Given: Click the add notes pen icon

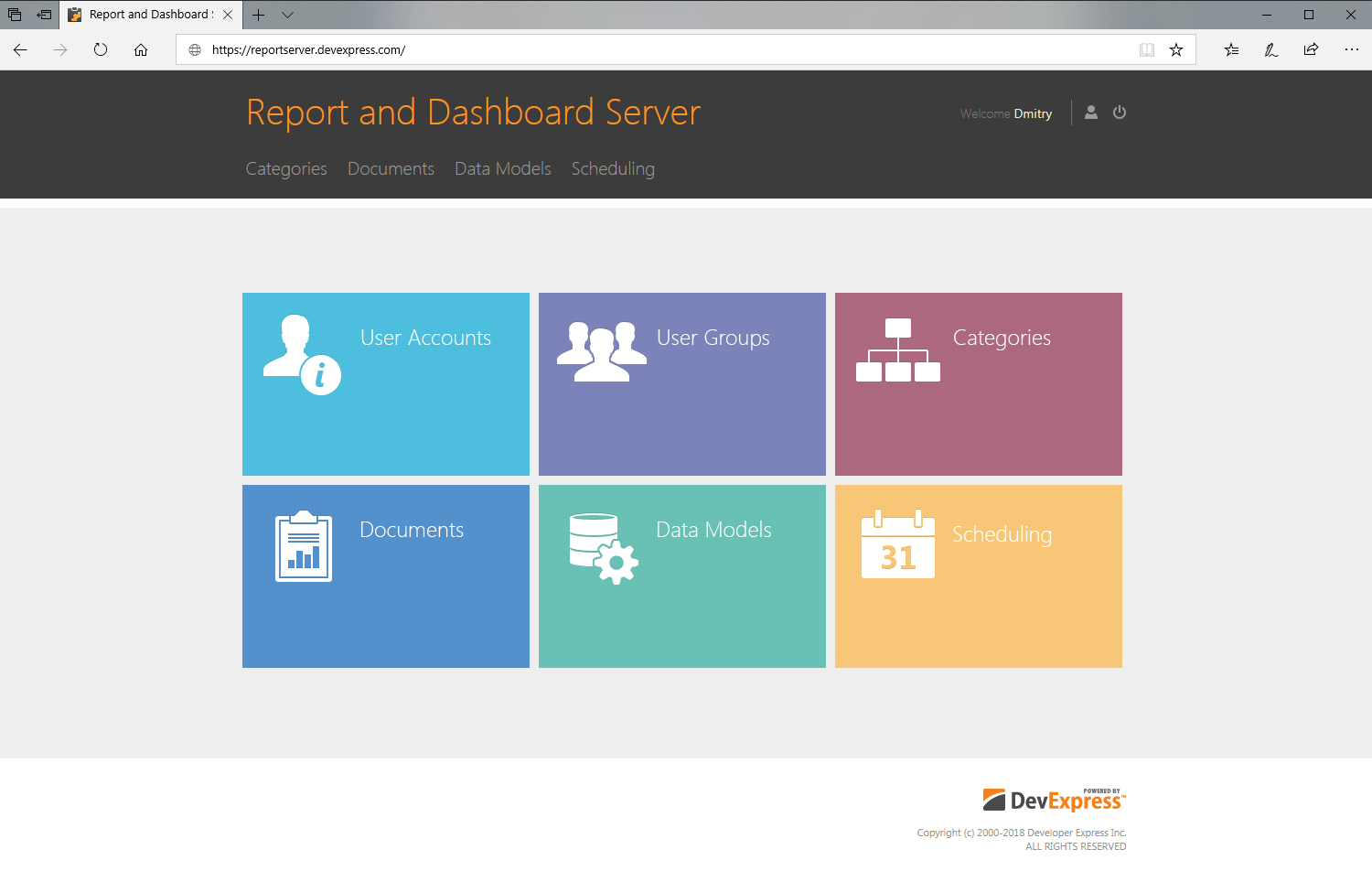Looking at the screenshot, I should [1271, 49].
